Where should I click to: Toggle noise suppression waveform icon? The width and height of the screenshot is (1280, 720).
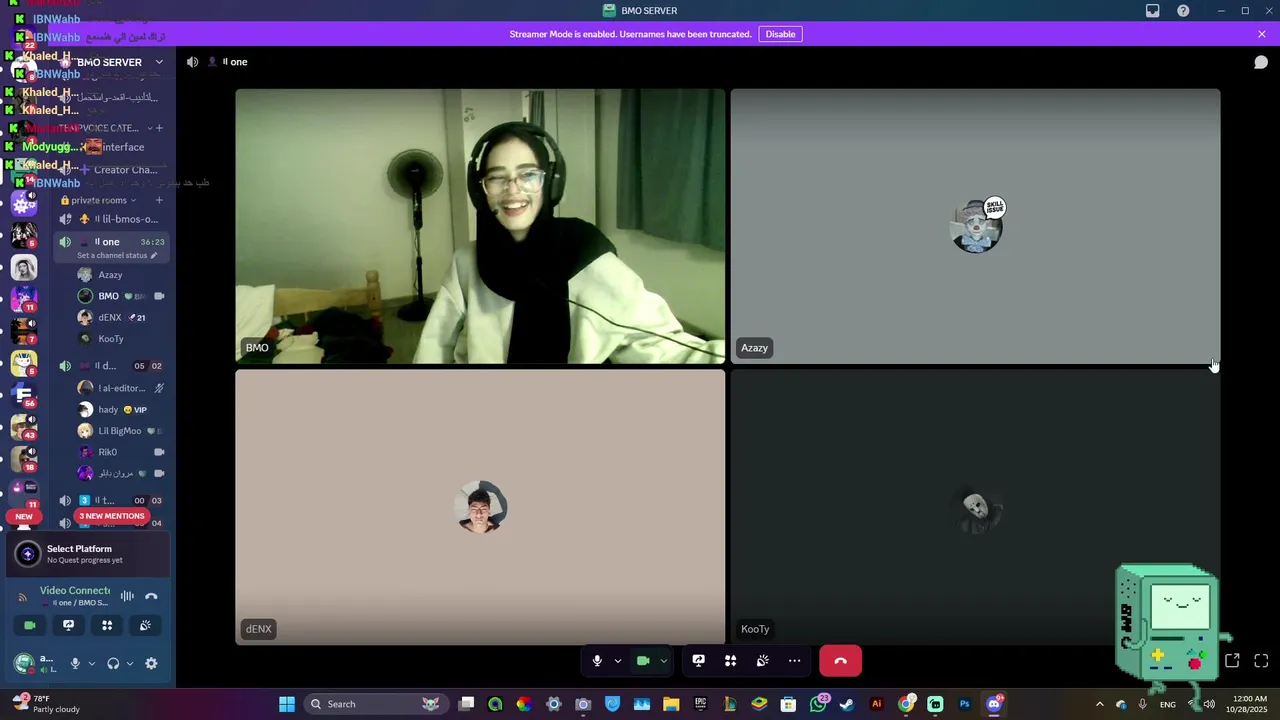(127, 597)
